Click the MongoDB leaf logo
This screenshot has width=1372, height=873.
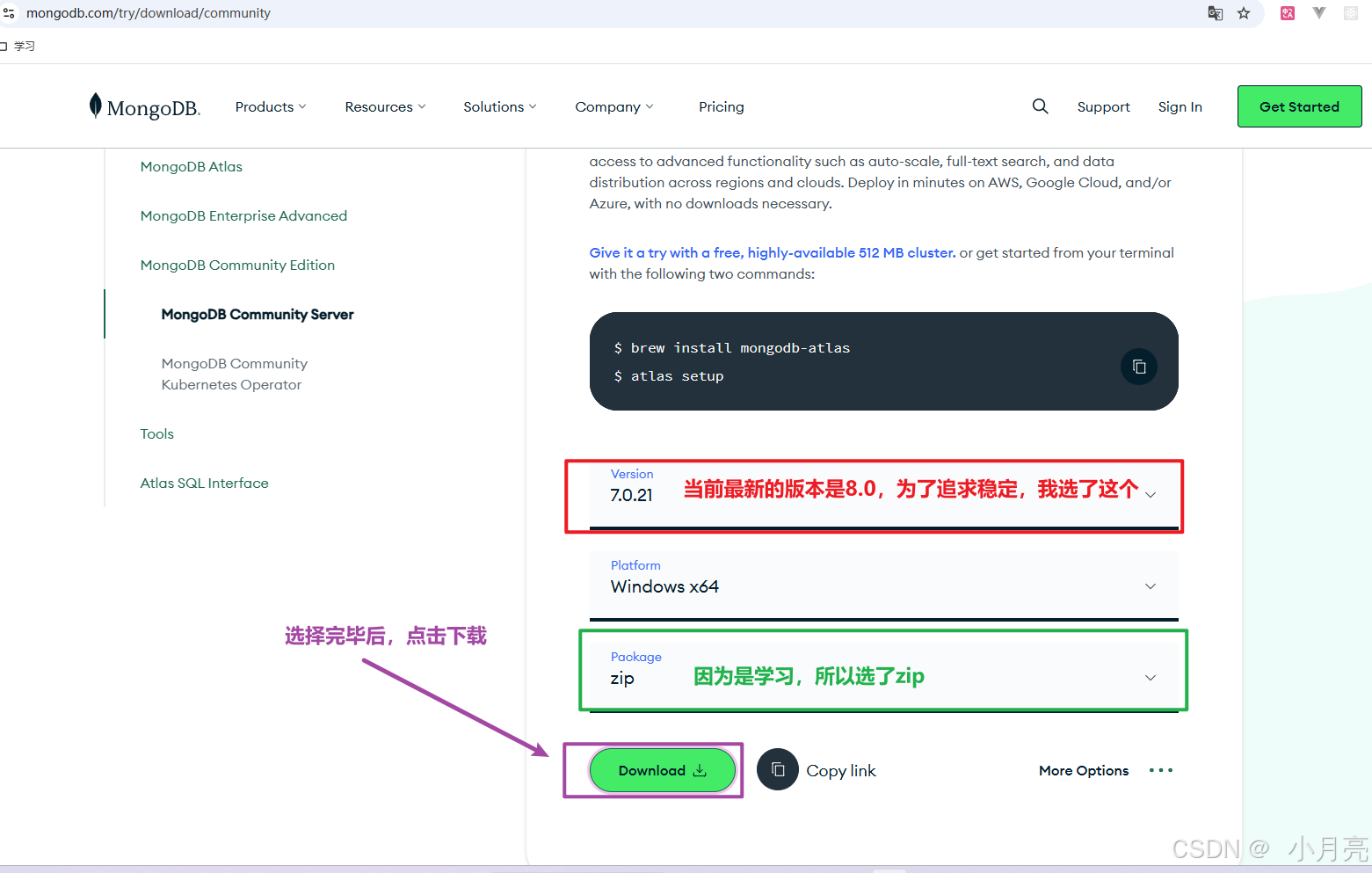click(x=96, y=105)
